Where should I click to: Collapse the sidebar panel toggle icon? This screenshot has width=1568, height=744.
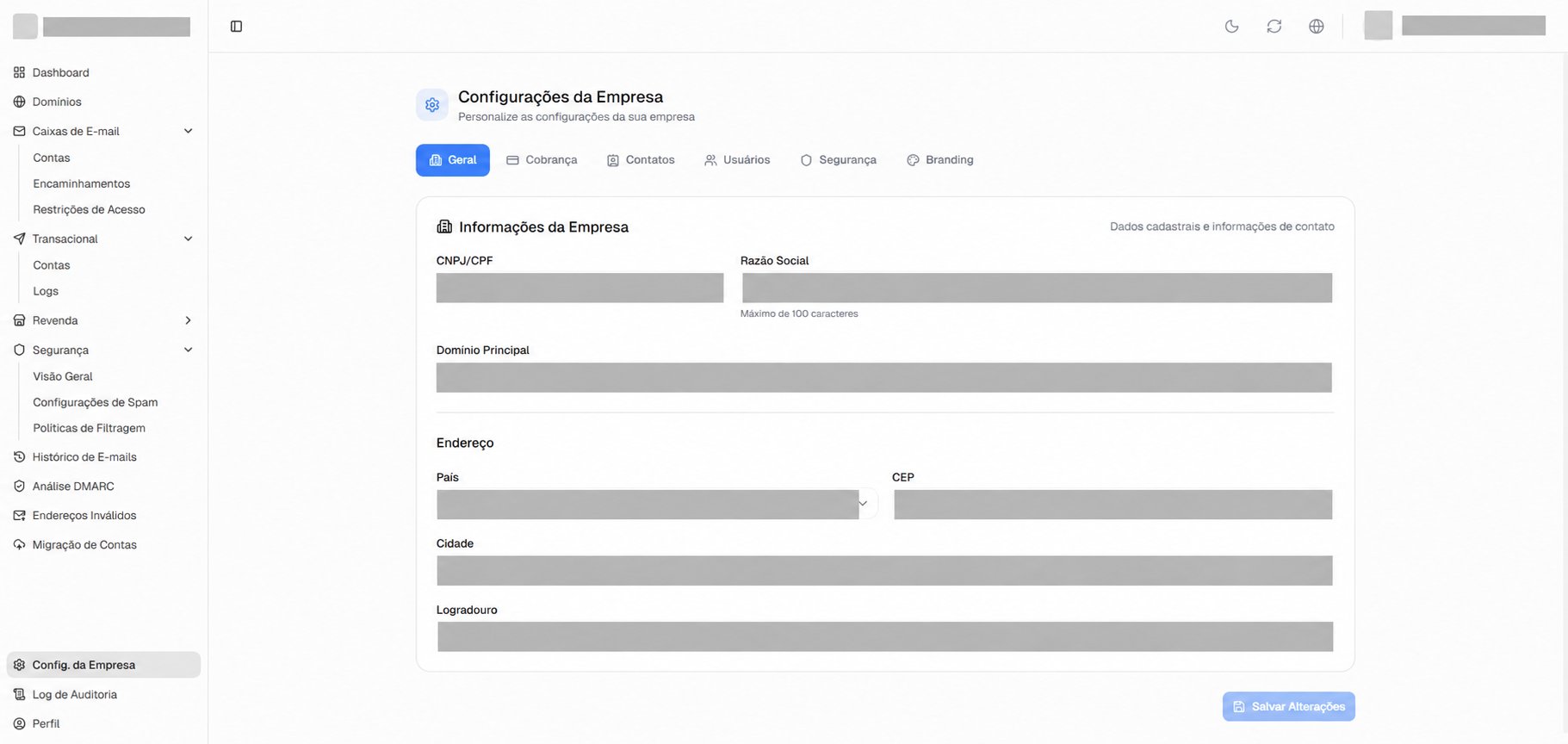236,27
